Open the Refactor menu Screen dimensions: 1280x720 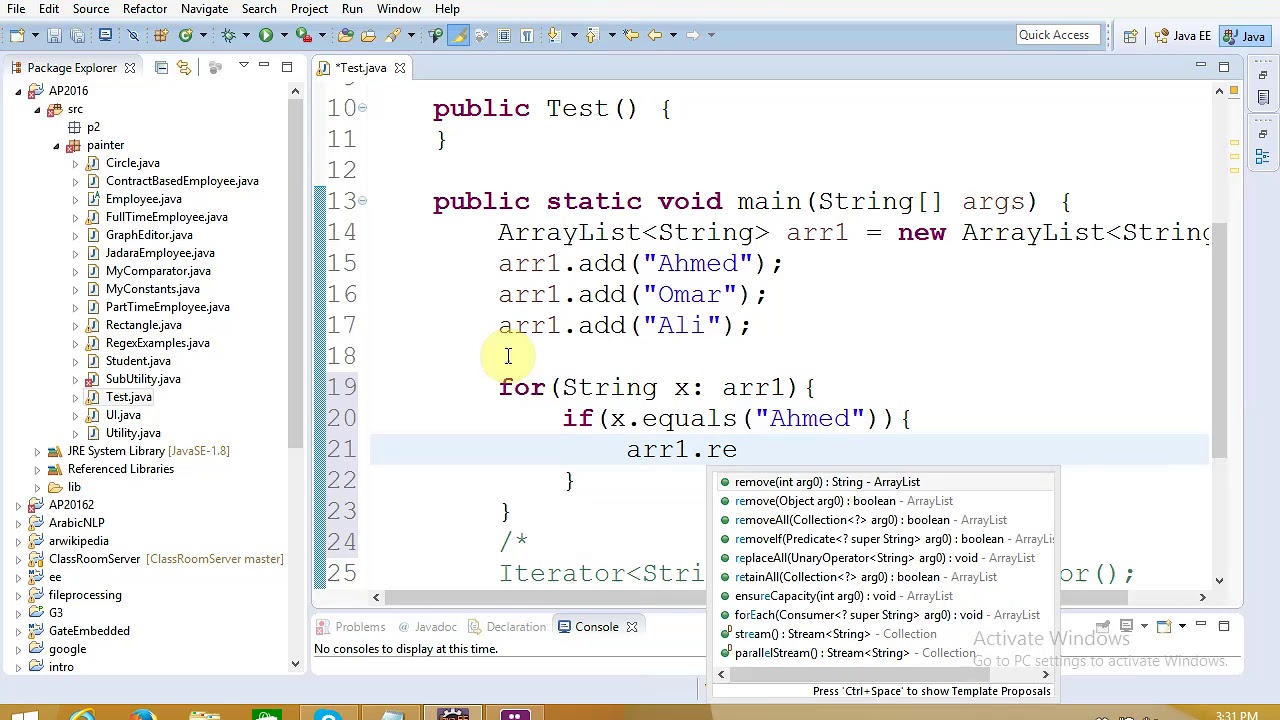tap(145, 9)
